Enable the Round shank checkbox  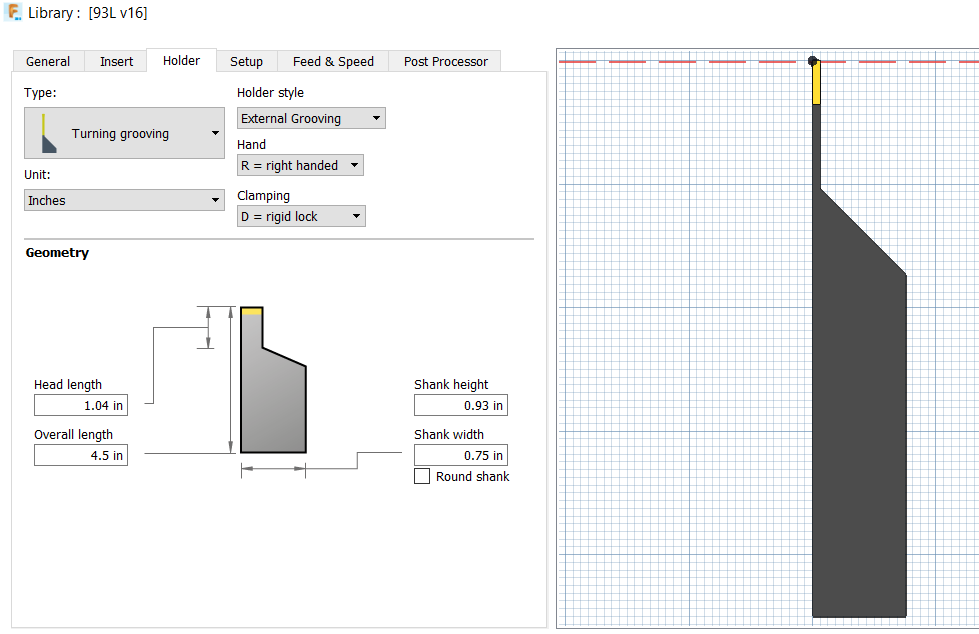coord(422,477)
